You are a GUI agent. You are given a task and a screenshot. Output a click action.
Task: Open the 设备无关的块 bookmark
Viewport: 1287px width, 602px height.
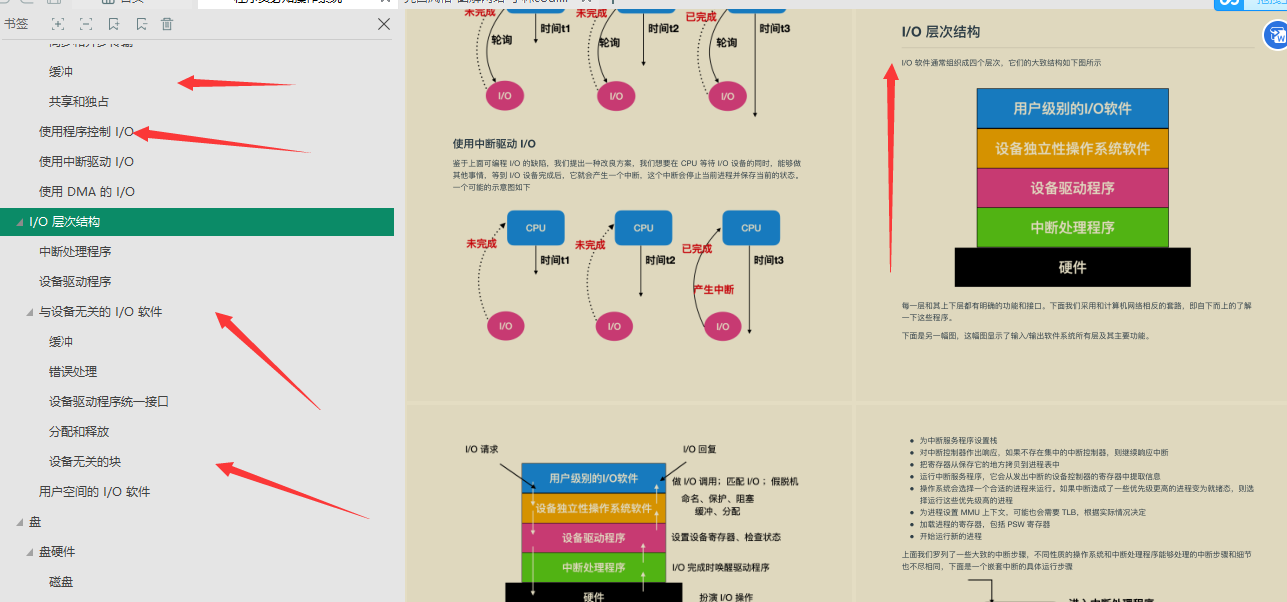coord(85,462)
